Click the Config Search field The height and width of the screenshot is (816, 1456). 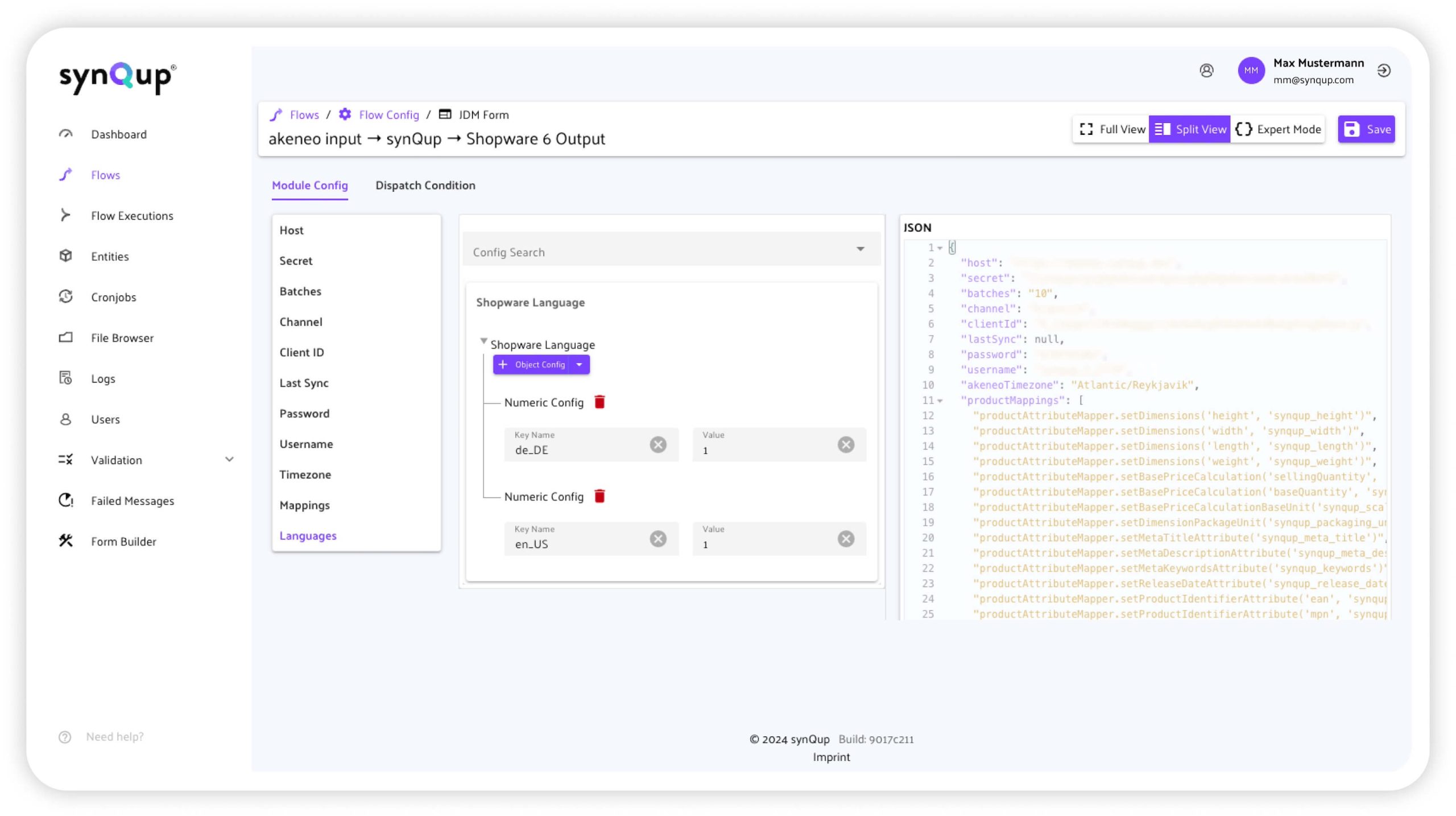[x=671, y=249]
